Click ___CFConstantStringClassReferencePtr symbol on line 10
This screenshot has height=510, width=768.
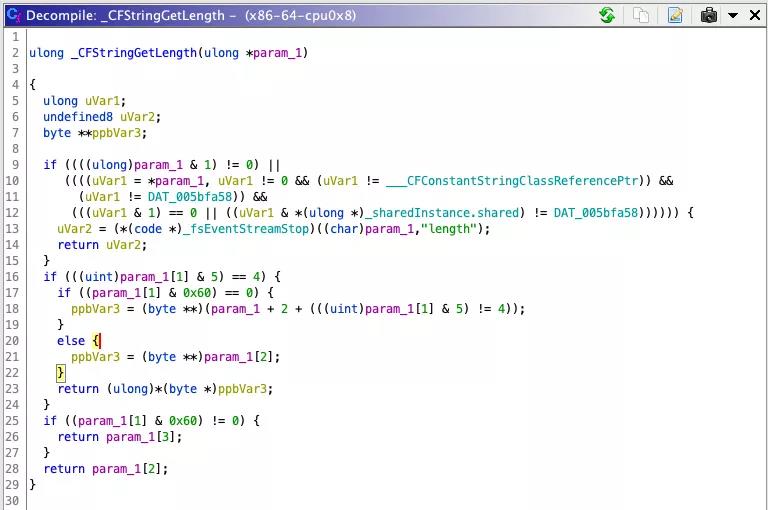512,181
